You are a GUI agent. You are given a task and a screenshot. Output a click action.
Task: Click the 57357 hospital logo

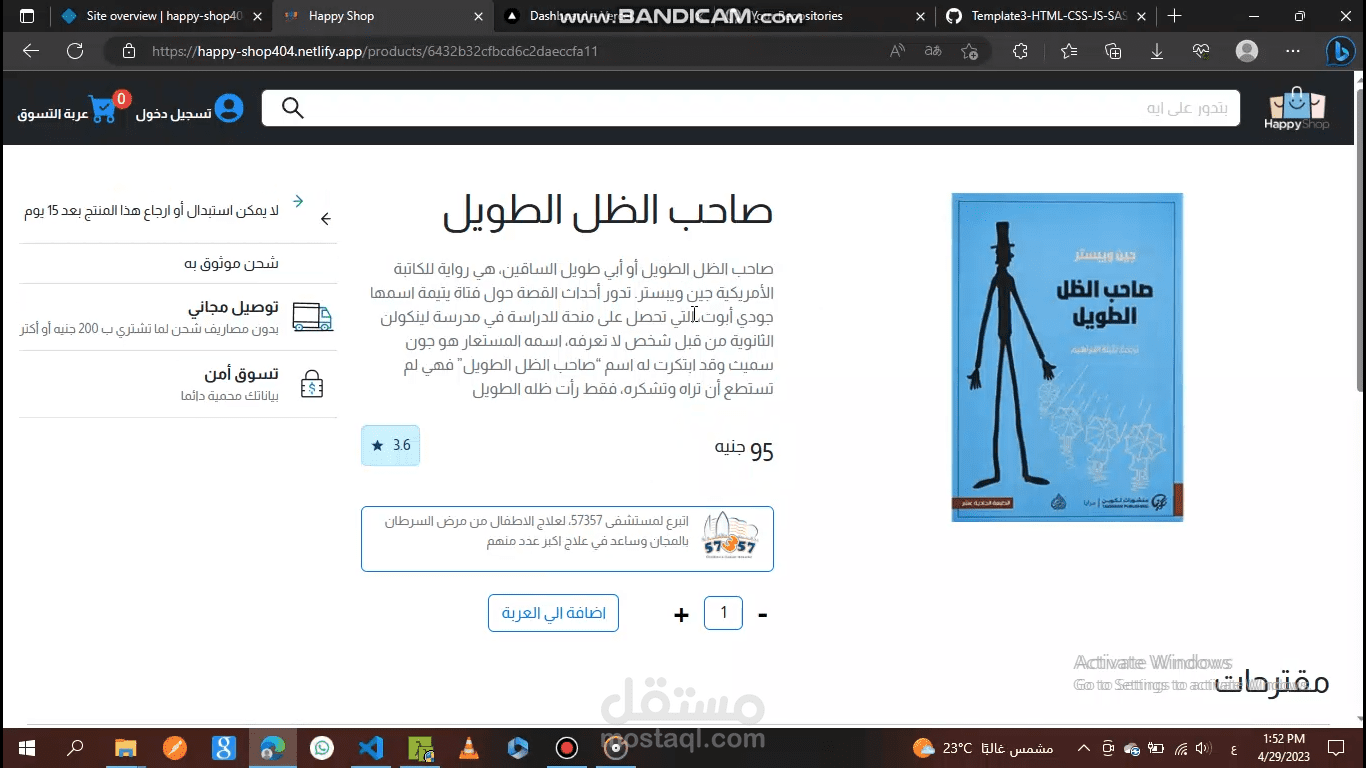pos(730,536)
